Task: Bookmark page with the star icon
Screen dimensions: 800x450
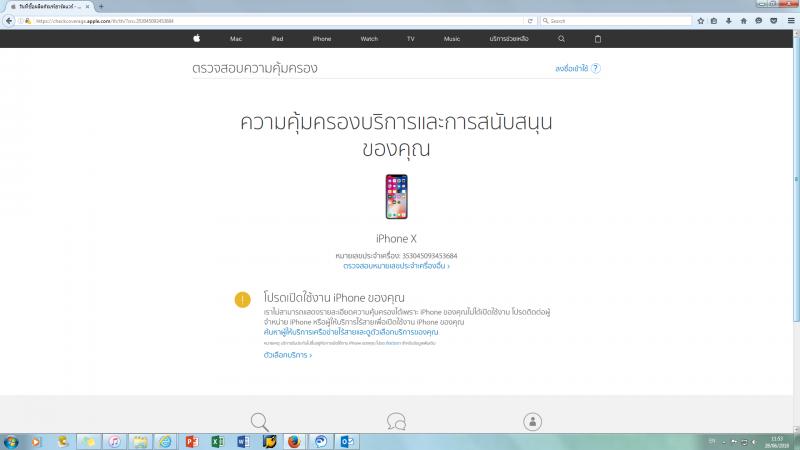Action: (x=701, y=21)
